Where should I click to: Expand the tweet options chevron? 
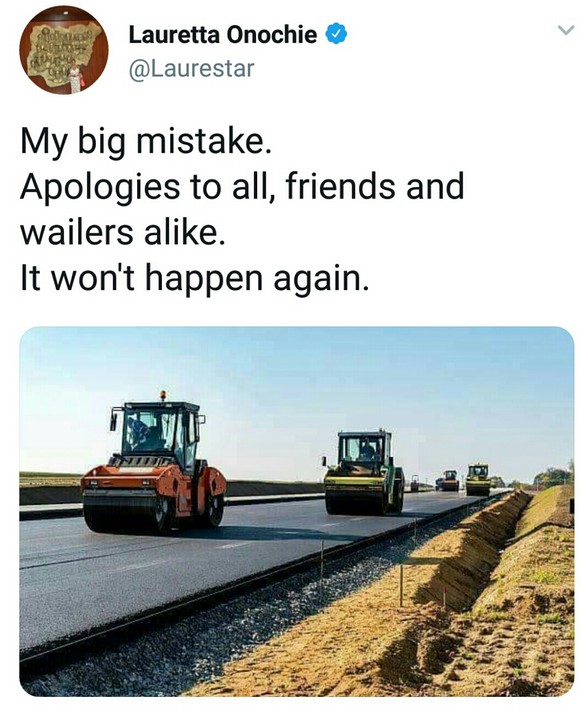click(x=565, y=31)
